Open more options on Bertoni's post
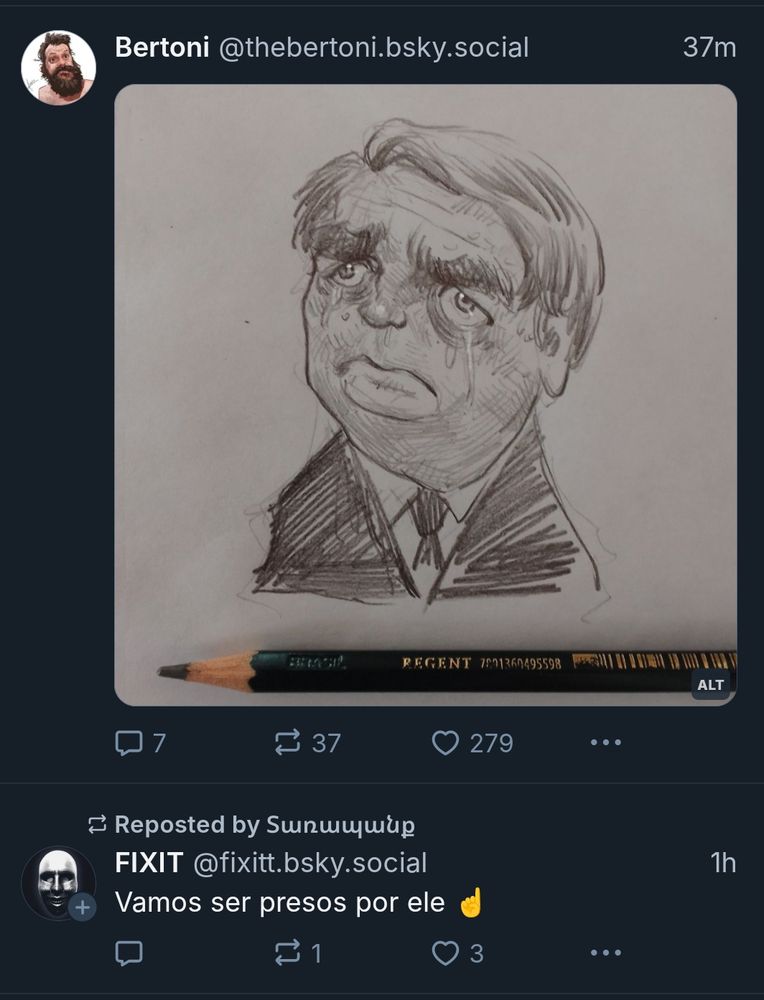 click(x=605, y=743)
